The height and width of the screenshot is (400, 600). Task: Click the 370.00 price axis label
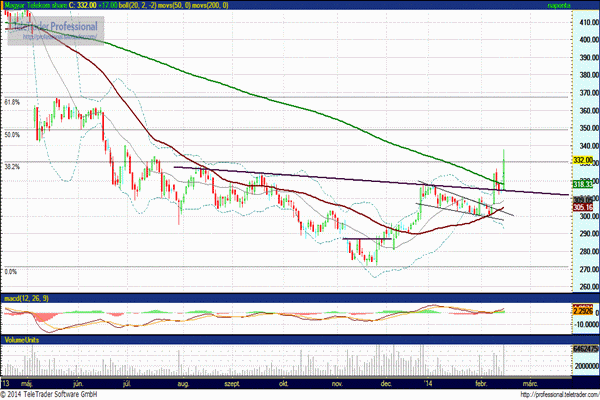tap(589, 93)
